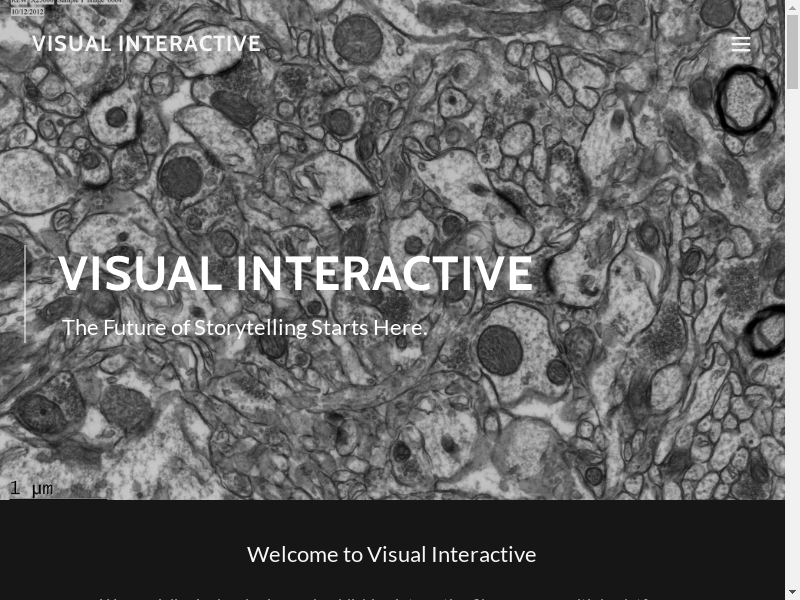The image size is (800, 600).
Task: Click the dark round organelle below the tagline
Action: coord(500,350)
